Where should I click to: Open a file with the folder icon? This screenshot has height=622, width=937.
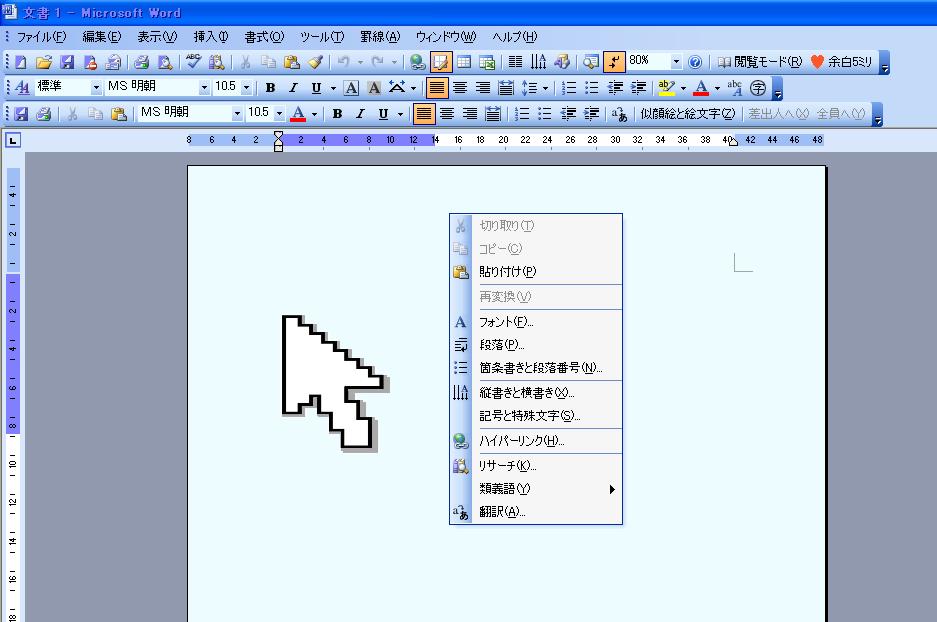pyautogui.click(x=44, y=62)
